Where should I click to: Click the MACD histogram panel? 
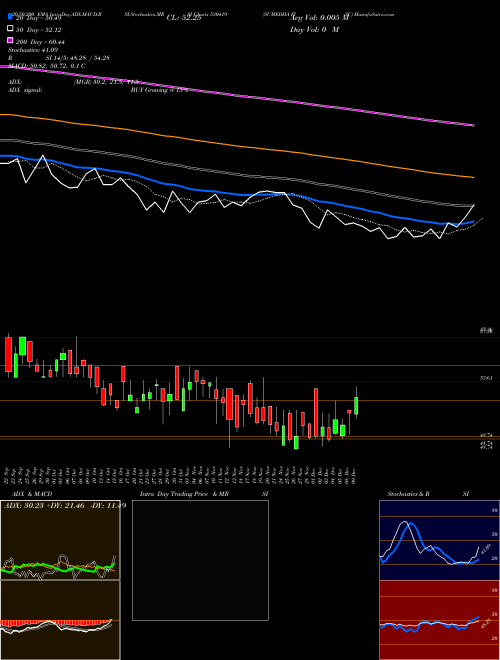tap(60, 620)
